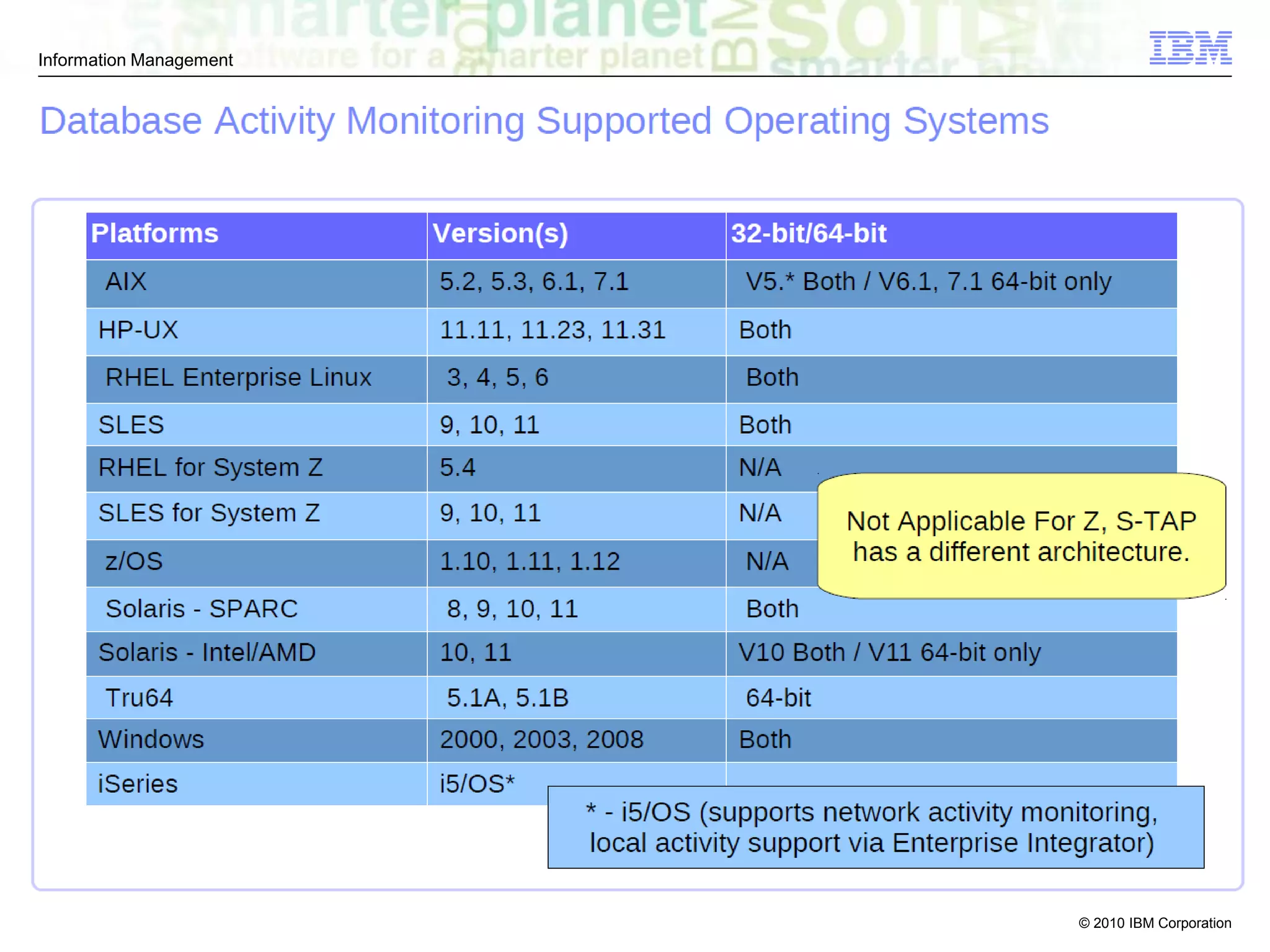Viewport: 1270px width, 952px height.
Task: Click 'V10 Both / V11 64-bit only'
Action: pos(889,653)
